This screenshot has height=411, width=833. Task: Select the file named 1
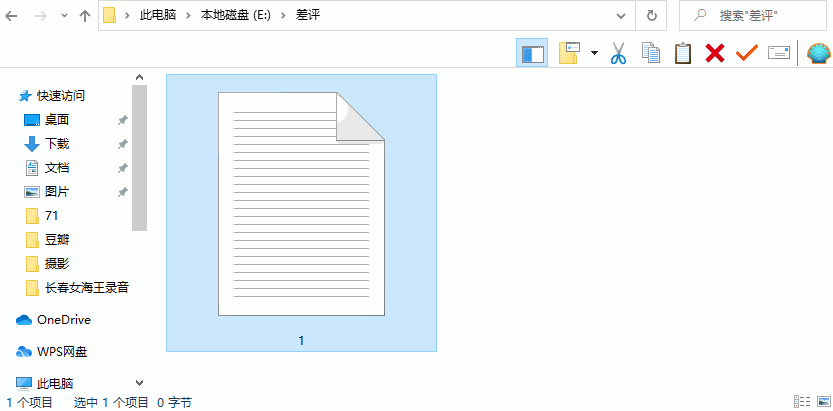pyautogui.click(x=301, y=215)
